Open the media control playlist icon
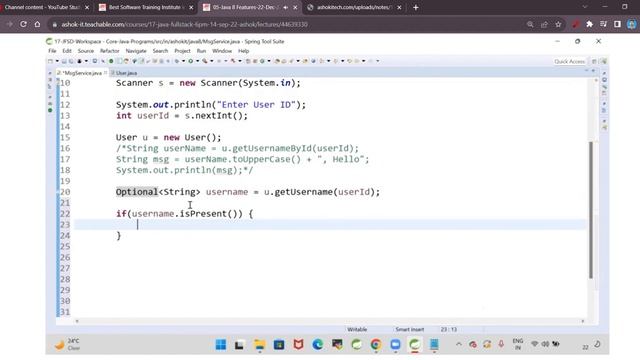Image resolution: width=640 pixels, height=360 pixels. click(x=603, y=24)
